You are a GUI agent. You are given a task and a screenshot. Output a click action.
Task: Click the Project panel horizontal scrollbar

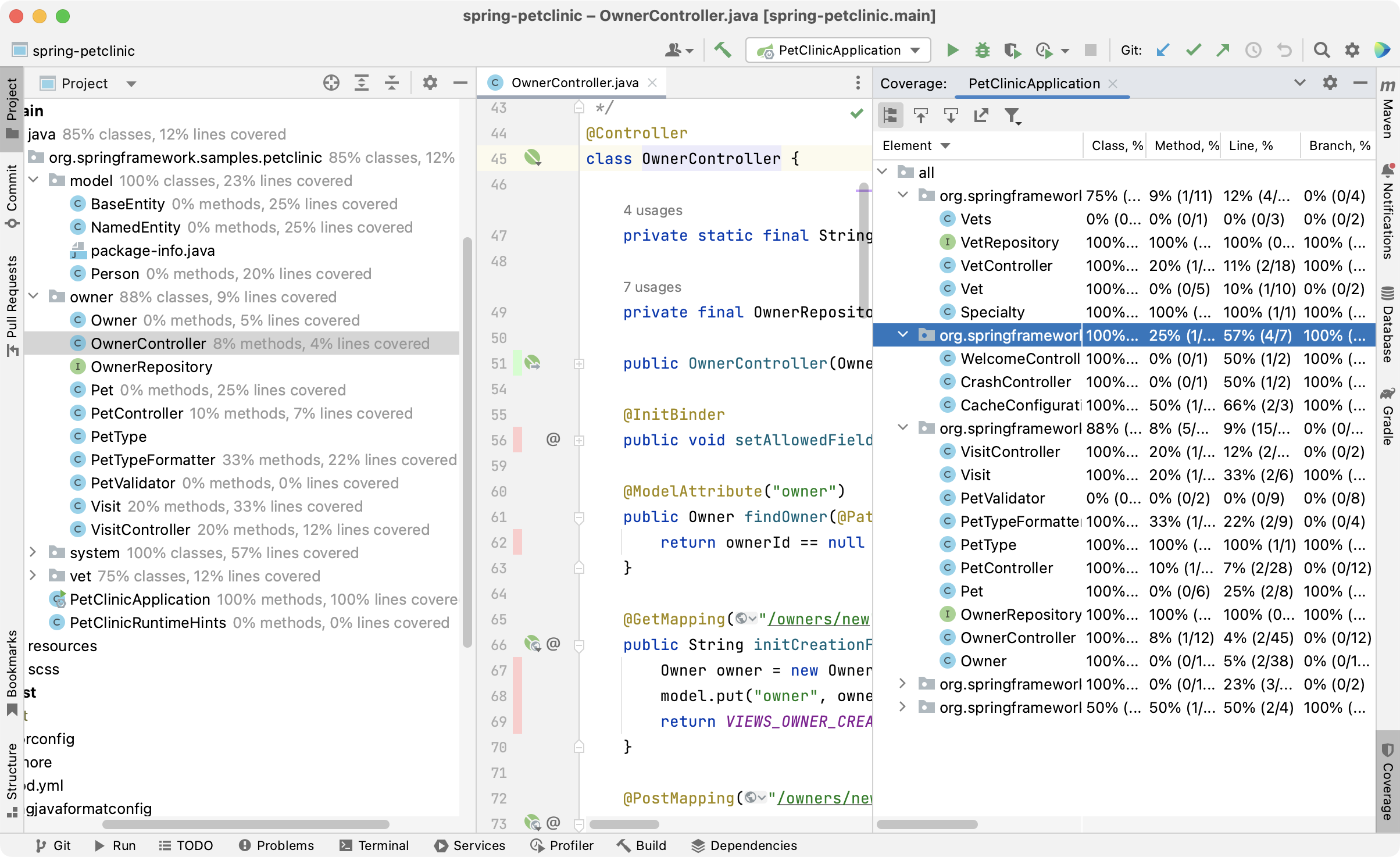(x=245, y=824)
